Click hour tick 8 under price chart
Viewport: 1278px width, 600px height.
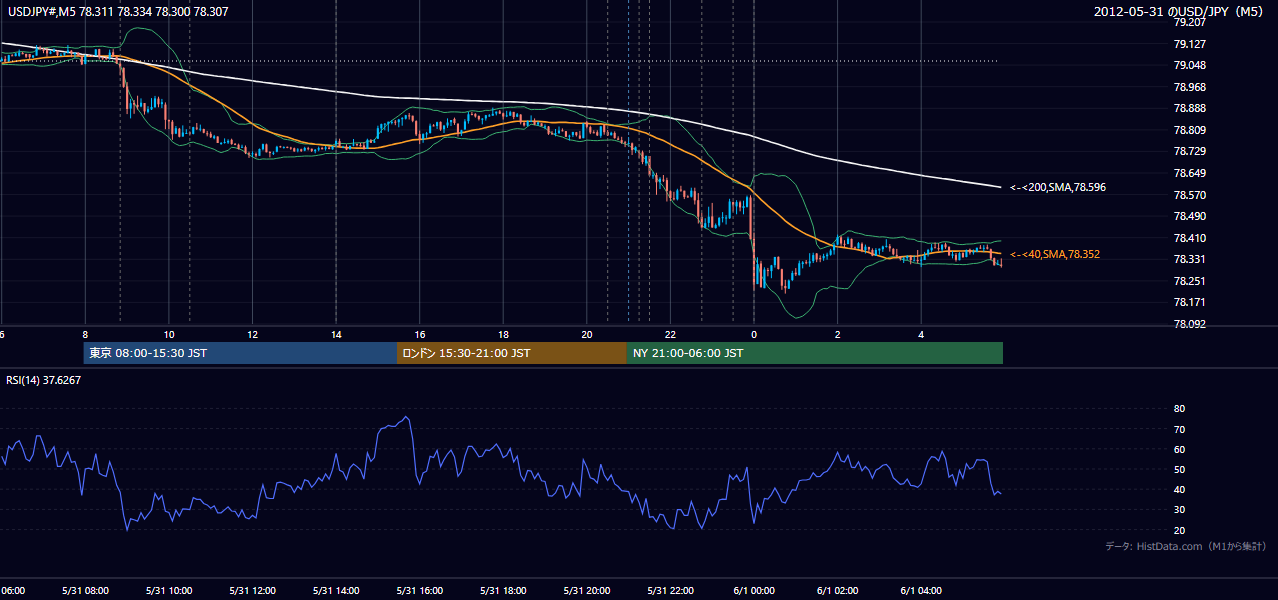point(85,335)
